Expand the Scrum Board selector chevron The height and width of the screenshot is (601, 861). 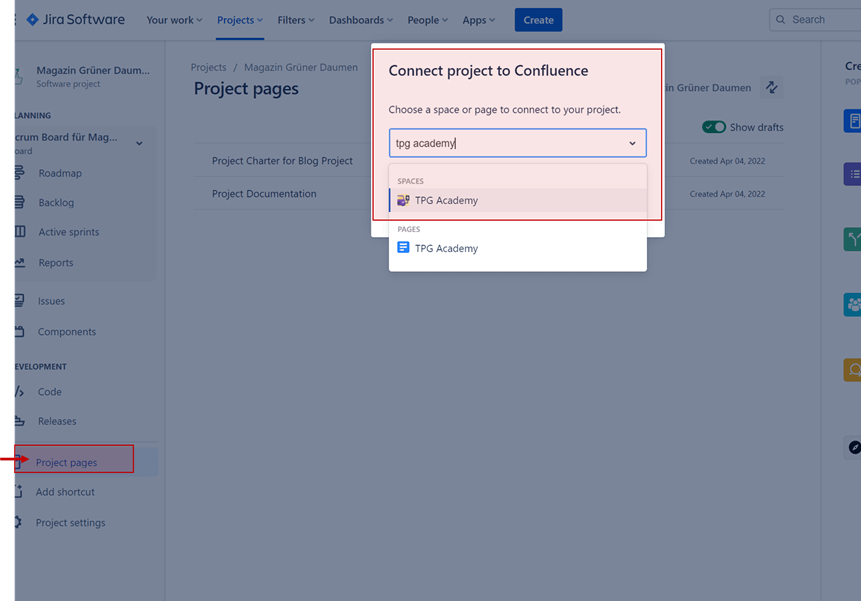click(x=139, y=144)
